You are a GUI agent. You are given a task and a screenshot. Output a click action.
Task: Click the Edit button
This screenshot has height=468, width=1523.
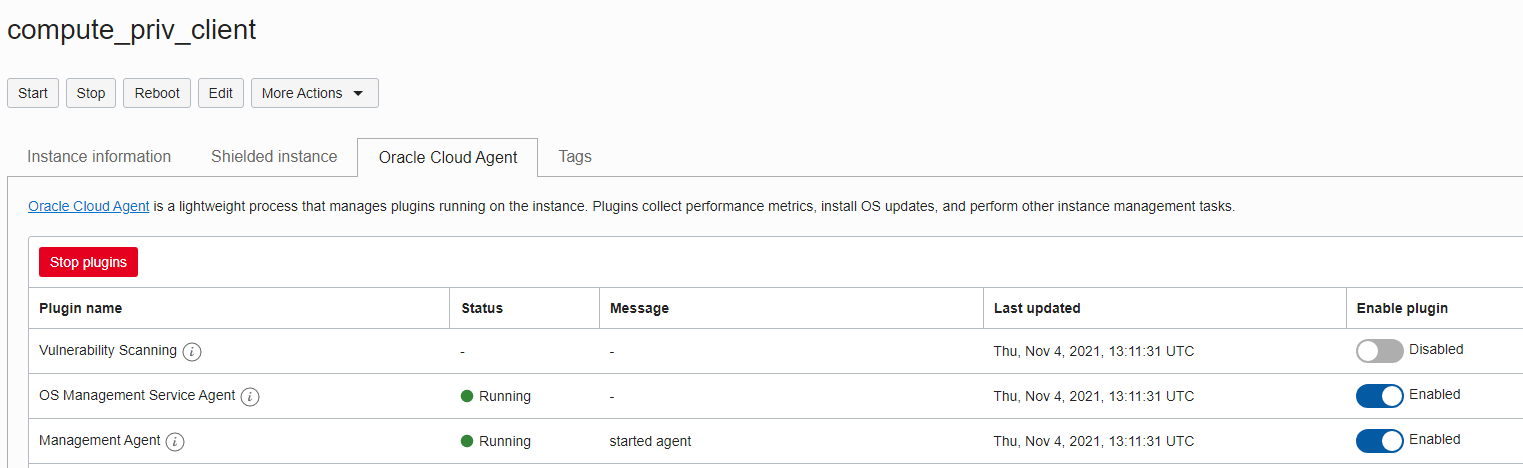point(221,93)
